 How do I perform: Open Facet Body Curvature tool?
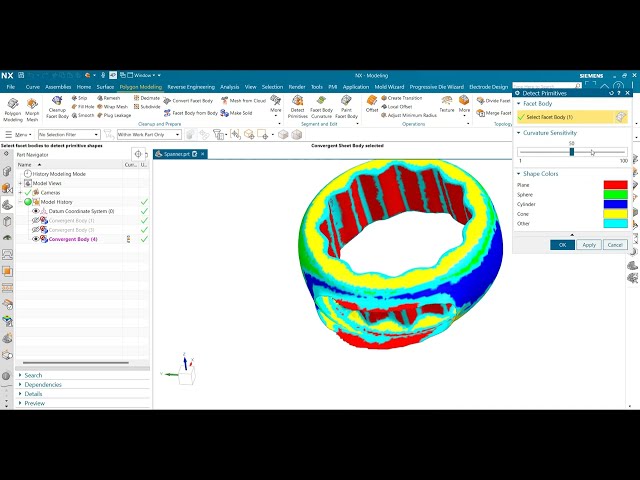click(x=321, y=107)
